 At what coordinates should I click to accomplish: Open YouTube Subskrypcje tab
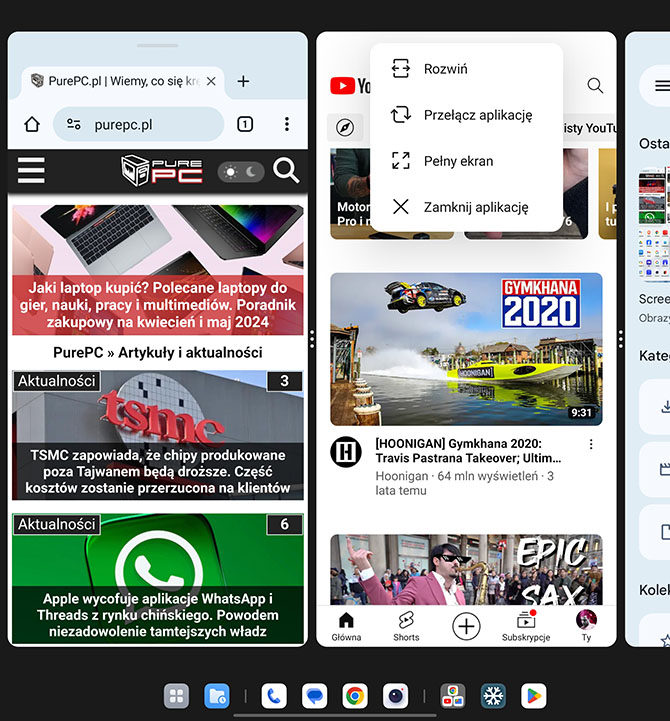pyautogui.click(x=526, y=626)
